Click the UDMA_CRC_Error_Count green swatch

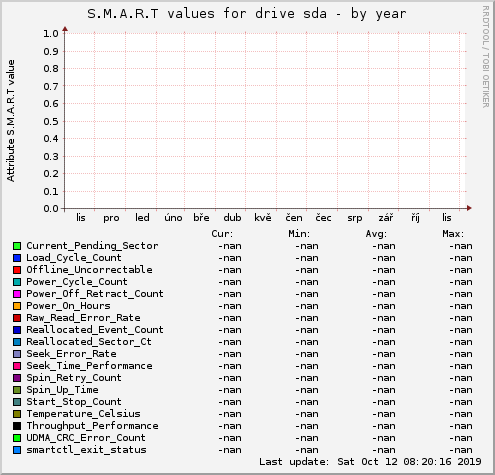click(x=17, y=438)
